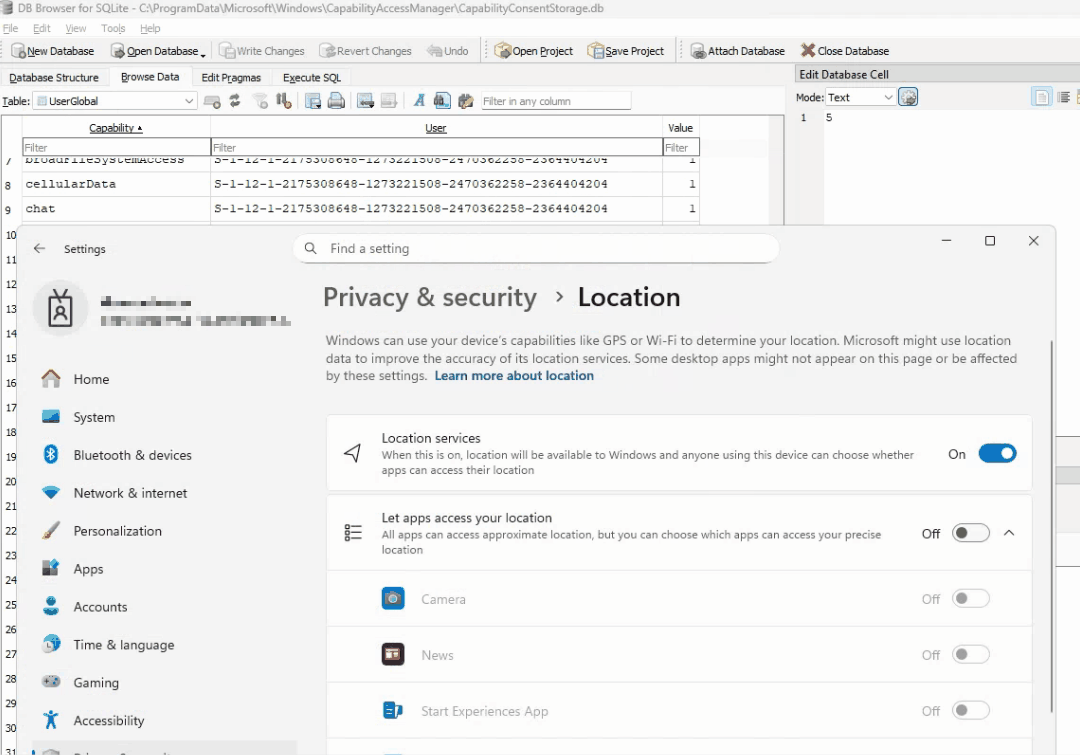Open the Table dropdown showing UserGlobal
Viewport: 1080px width, 755px height.
pos(115,101)
